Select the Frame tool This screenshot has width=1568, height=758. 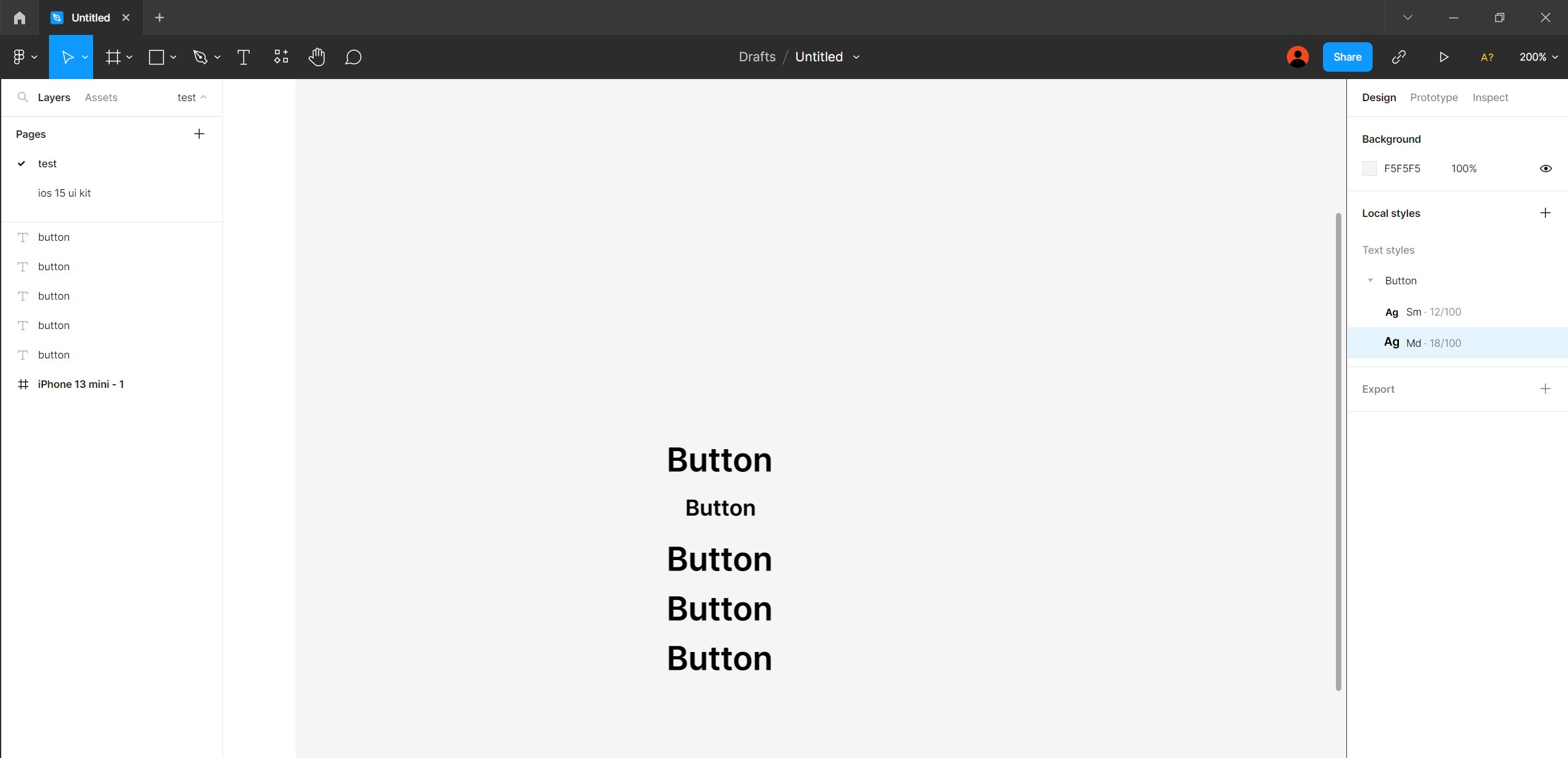tap(113, 57)
